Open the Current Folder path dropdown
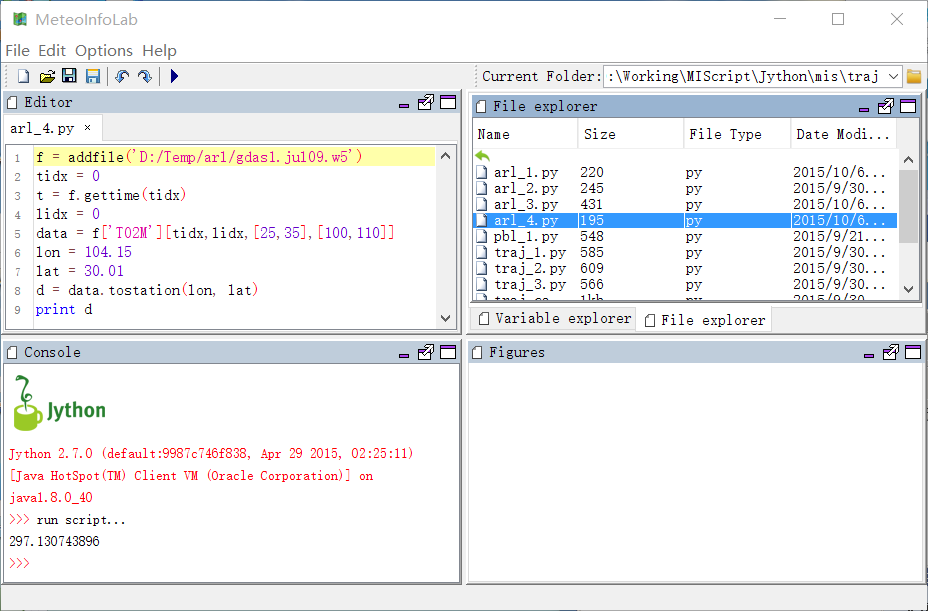 point(893,76)
